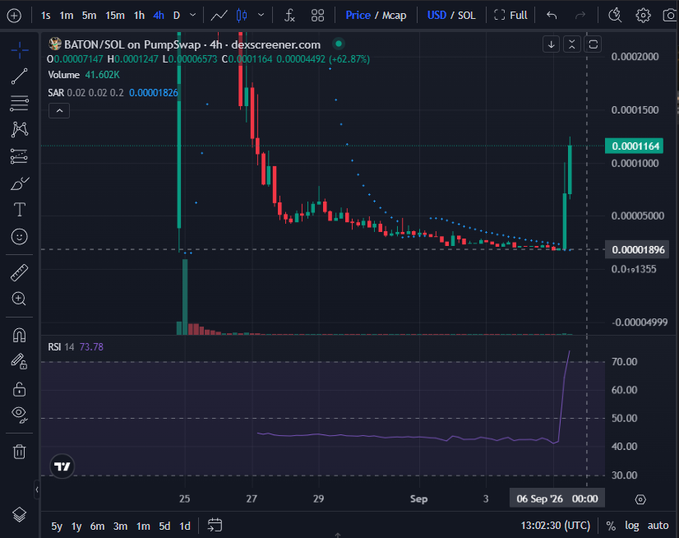Click the SAR indicator legend label
Viewport: 679px width, 538px height.
pyautogui.click(x=56, y=93)
